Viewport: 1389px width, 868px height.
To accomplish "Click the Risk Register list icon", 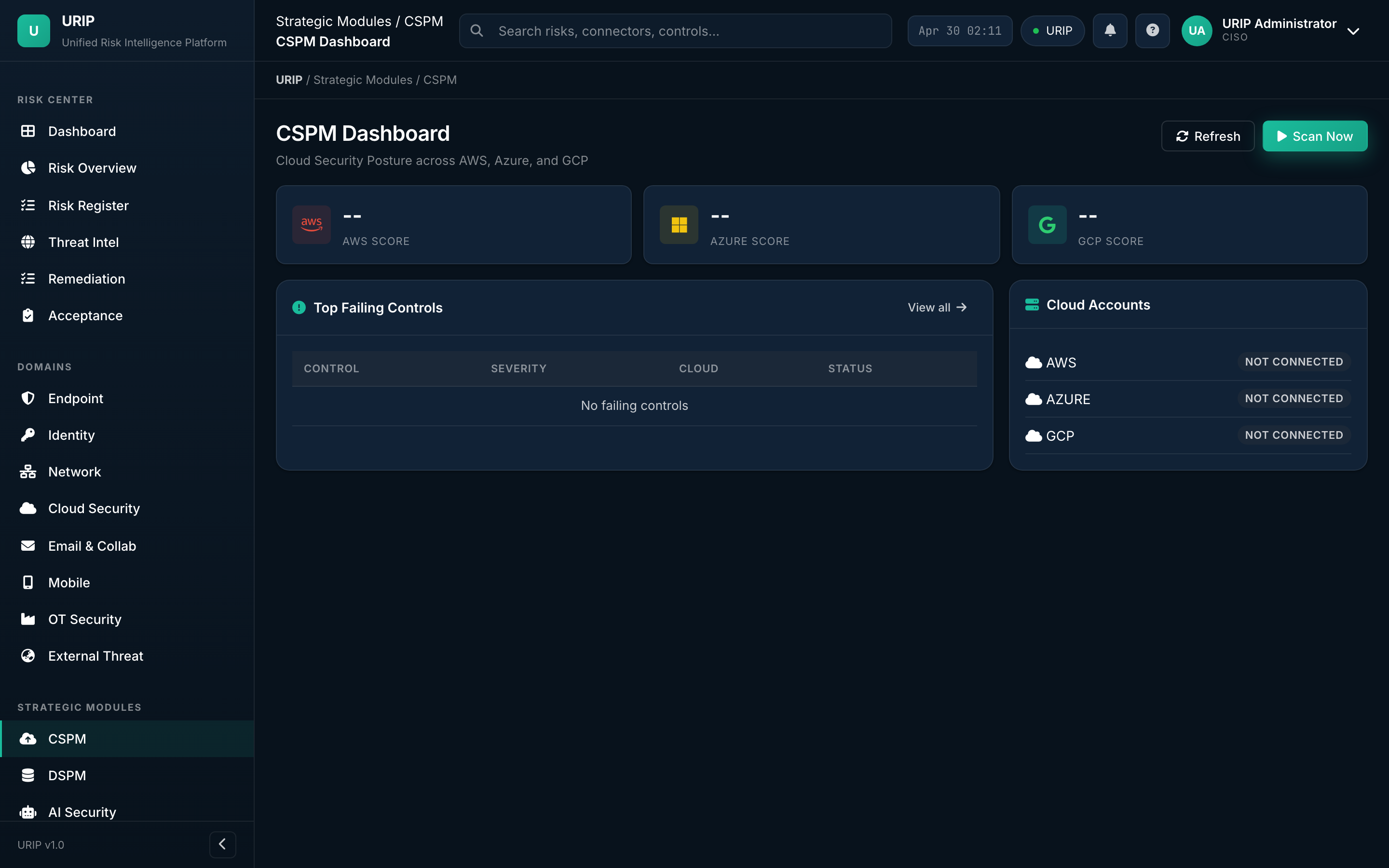I will (27, 205).
